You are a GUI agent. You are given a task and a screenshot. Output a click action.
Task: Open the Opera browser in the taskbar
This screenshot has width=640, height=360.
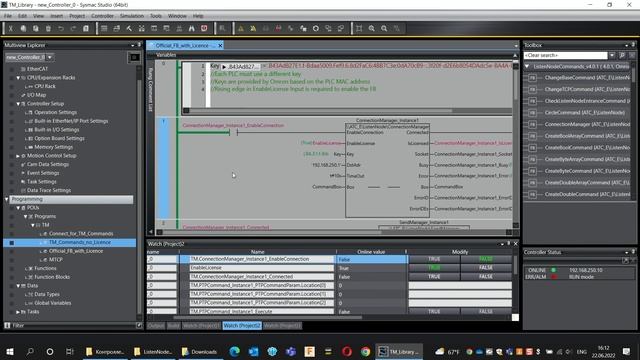pos(347,351)
